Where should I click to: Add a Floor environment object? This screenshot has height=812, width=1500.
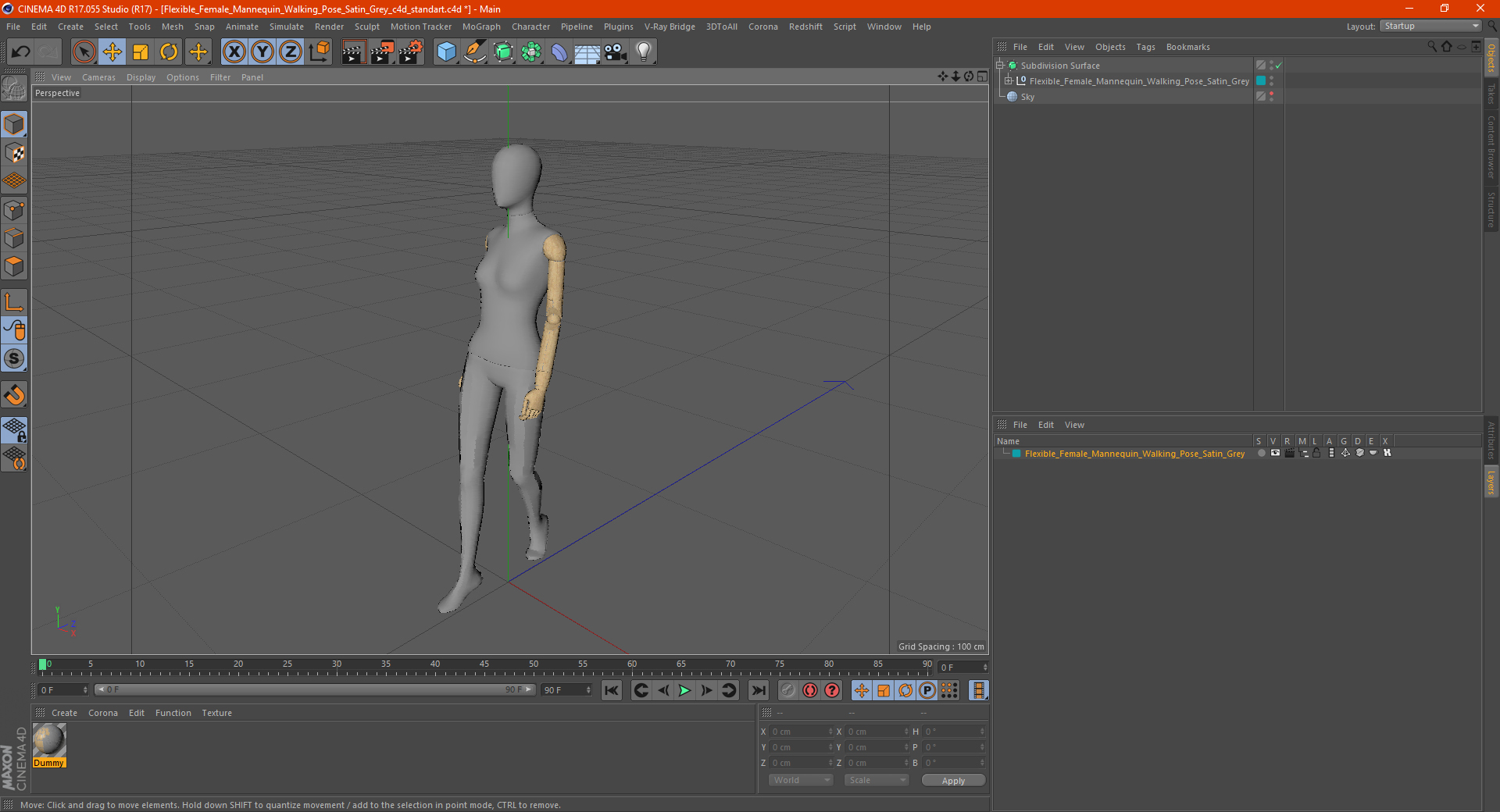click(587, 52)
